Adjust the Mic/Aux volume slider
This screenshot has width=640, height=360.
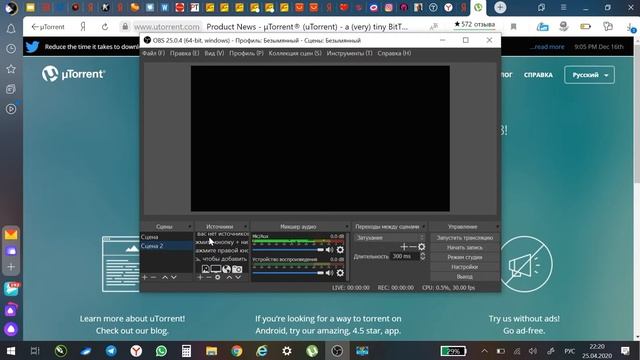(x=288, y=249)
